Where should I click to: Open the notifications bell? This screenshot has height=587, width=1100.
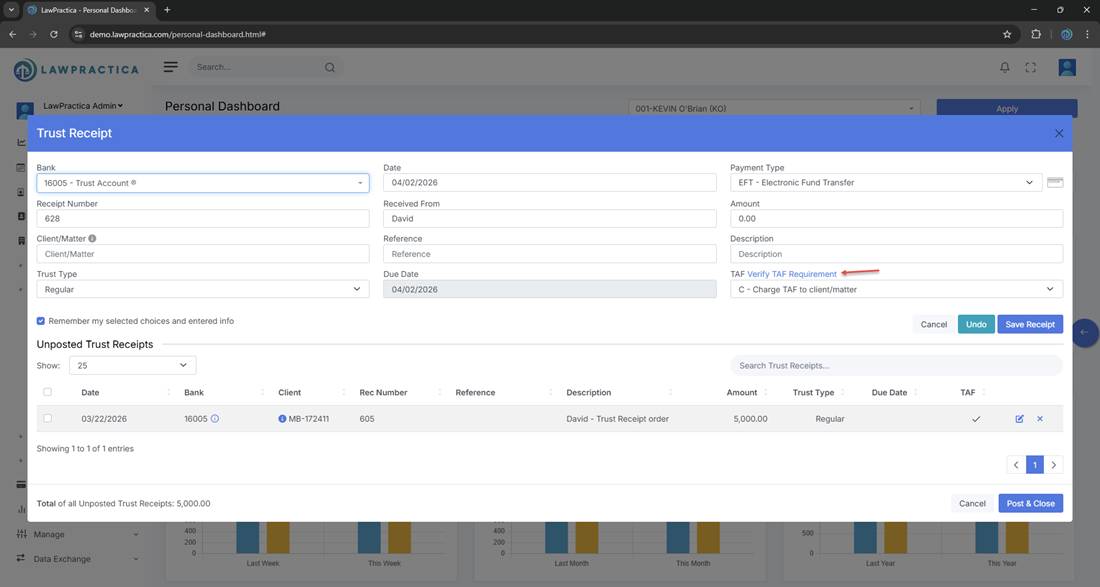click(x=1005, y=67)
